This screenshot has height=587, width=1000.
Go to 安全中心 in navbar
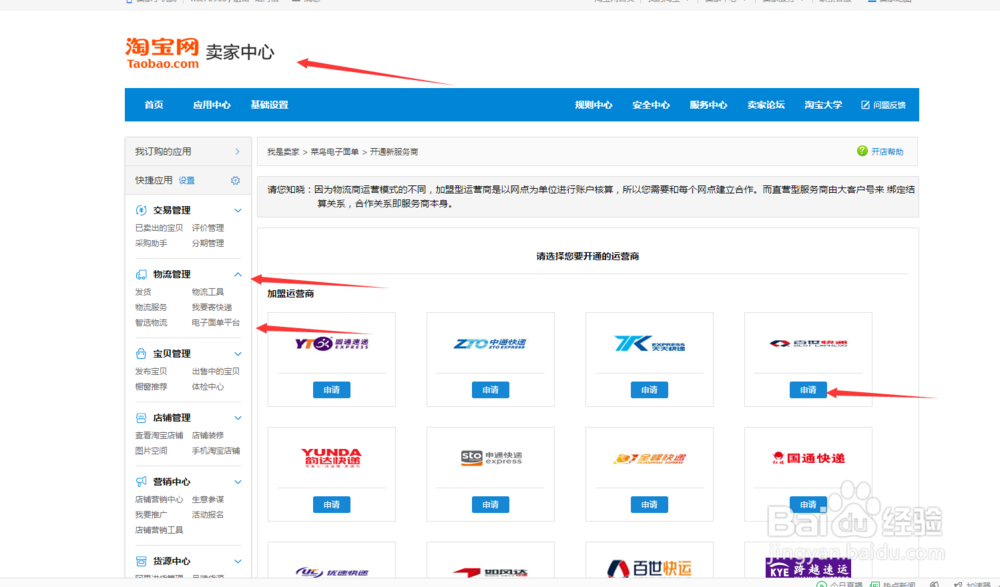(651, 105)
